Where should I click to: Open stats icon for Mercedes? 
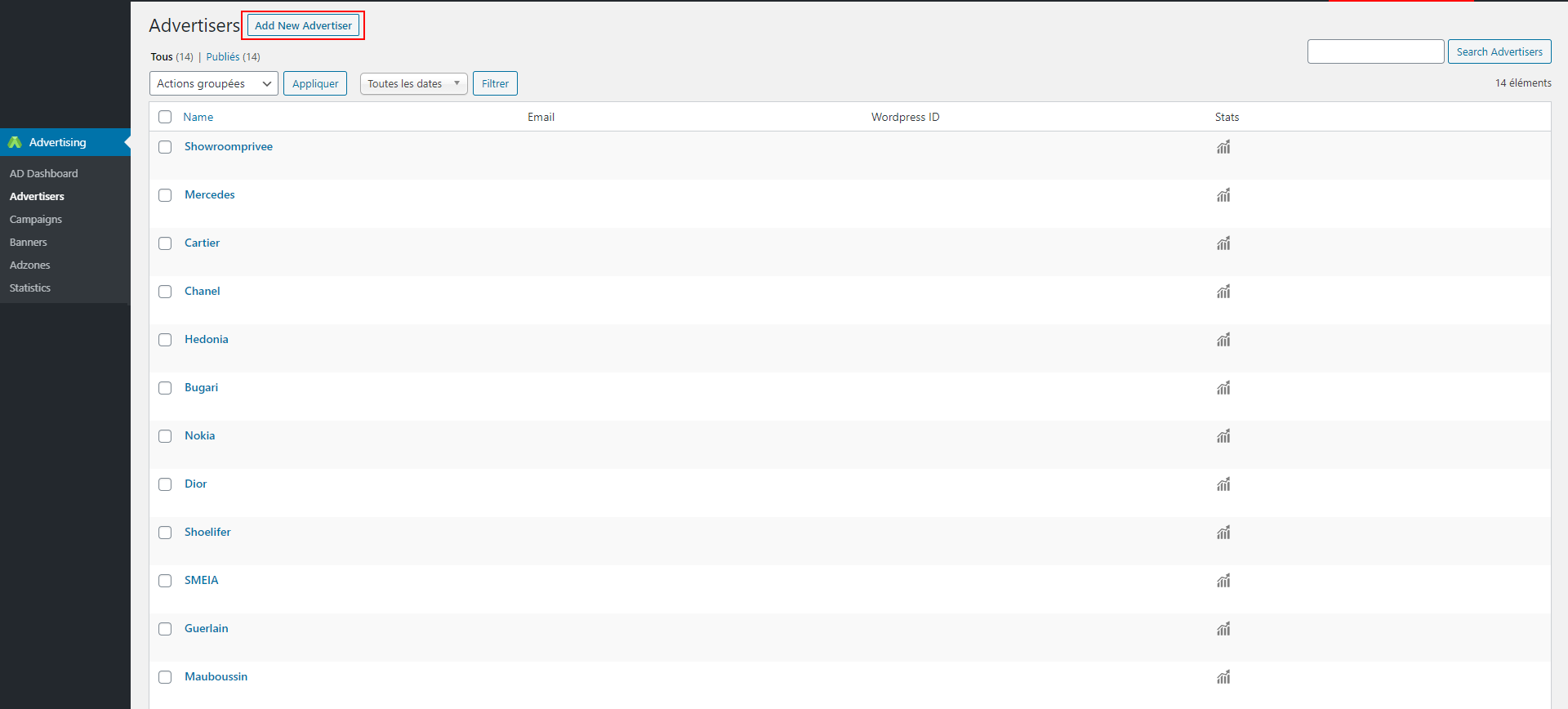tap(1223, 195)
